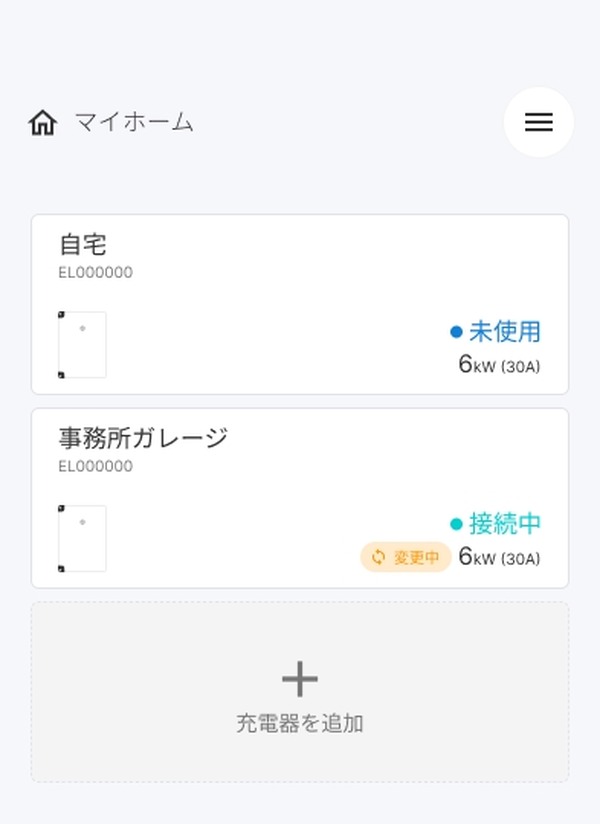This screenshot has height=824, width=600.
Task: Click the 自宅 card title
Action: coord(83,244)
